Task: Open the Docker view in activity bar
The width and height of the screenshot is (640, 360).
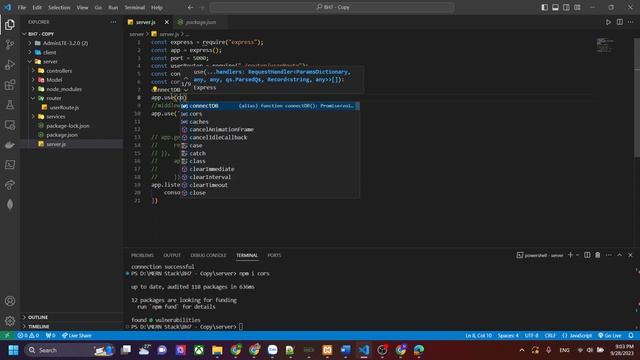Action: click(x=10, y=144)
